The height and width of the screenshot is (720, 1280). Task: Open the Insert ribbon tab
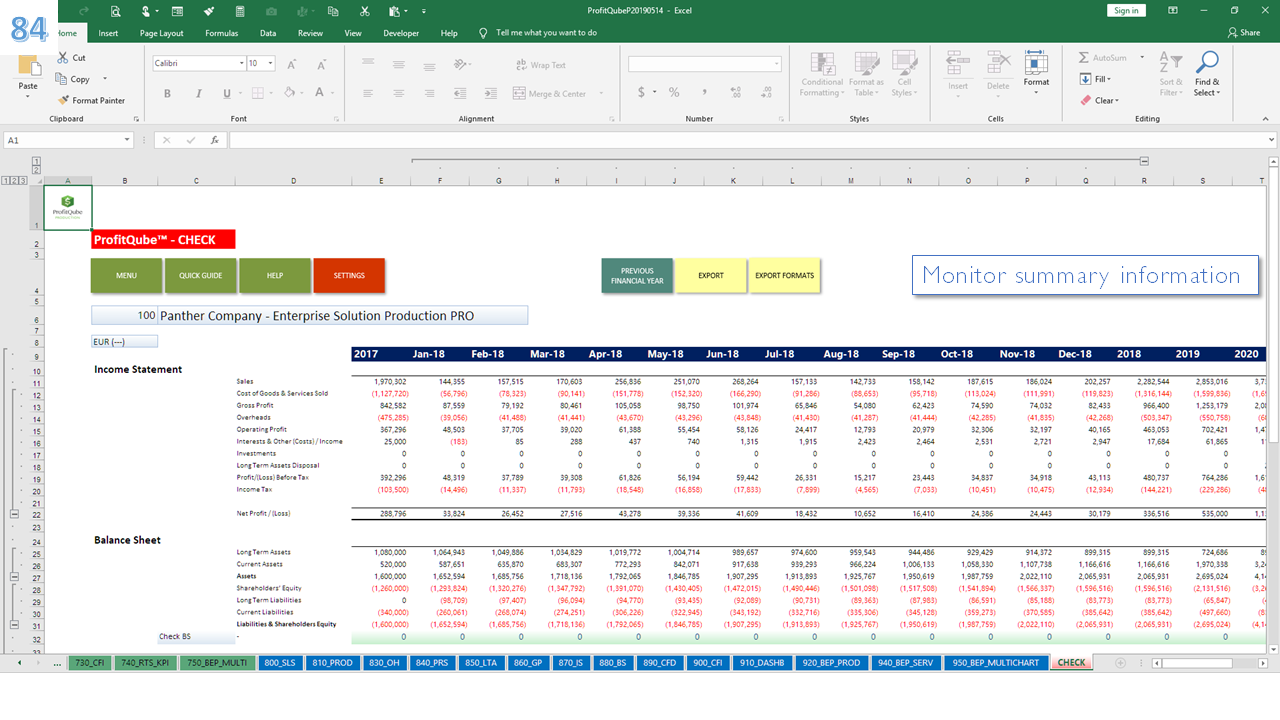point(108,33)
